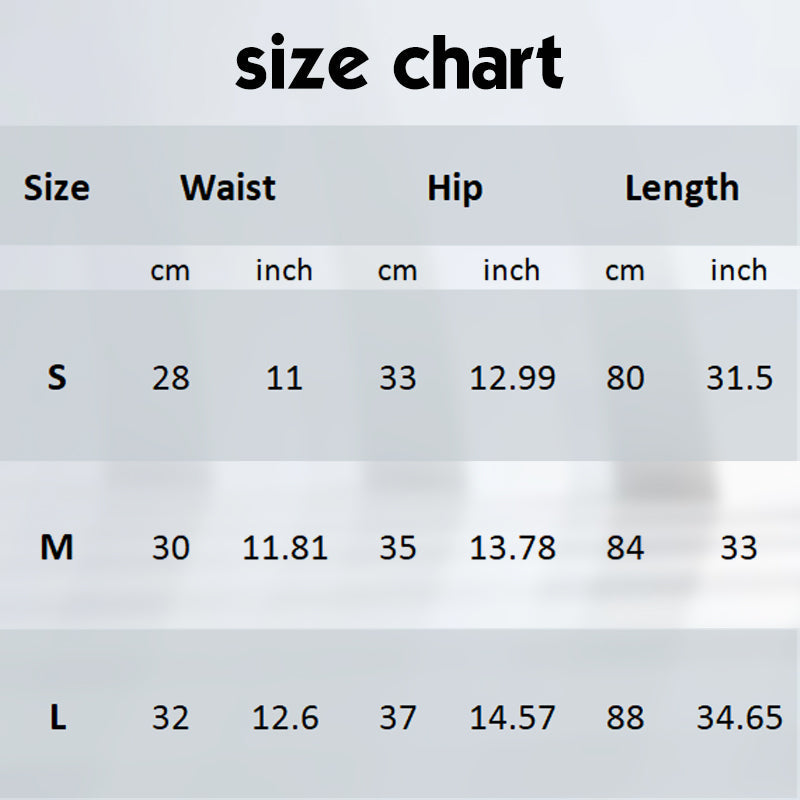
Task: Select the Hip column header
Action: click(x=455, y=188)
